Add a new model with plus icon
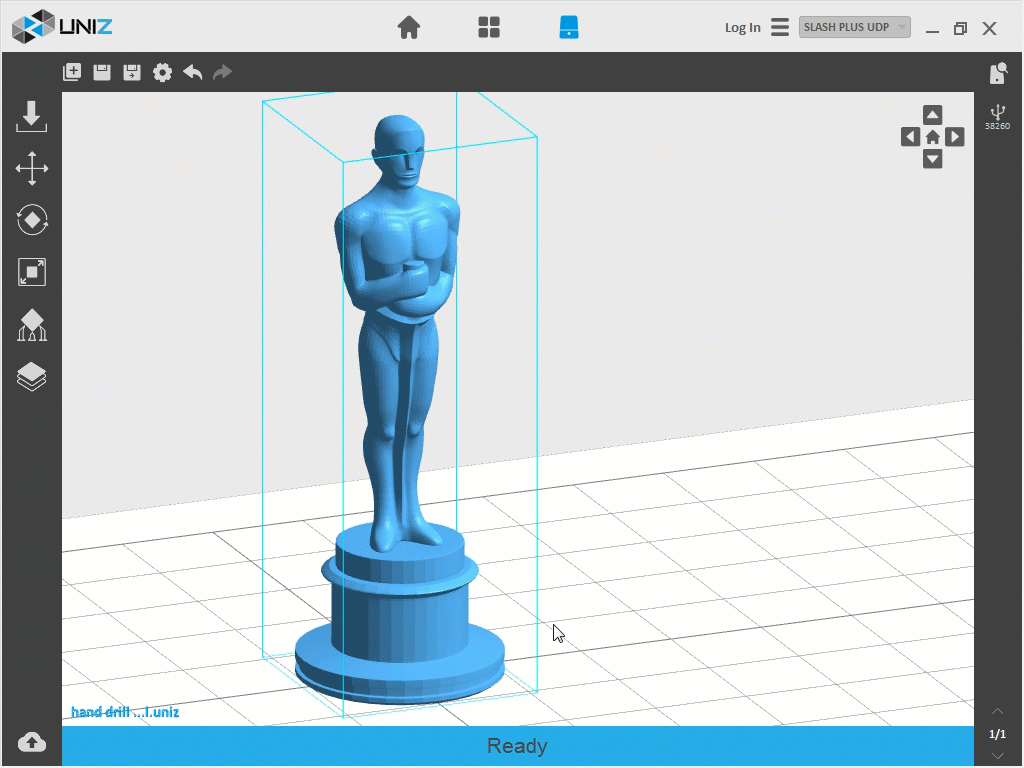 coord(72,72)
